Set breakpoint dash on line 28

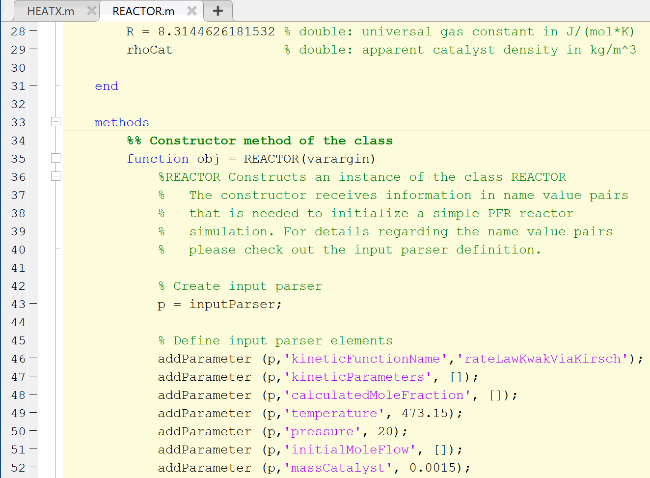[33, 31]
